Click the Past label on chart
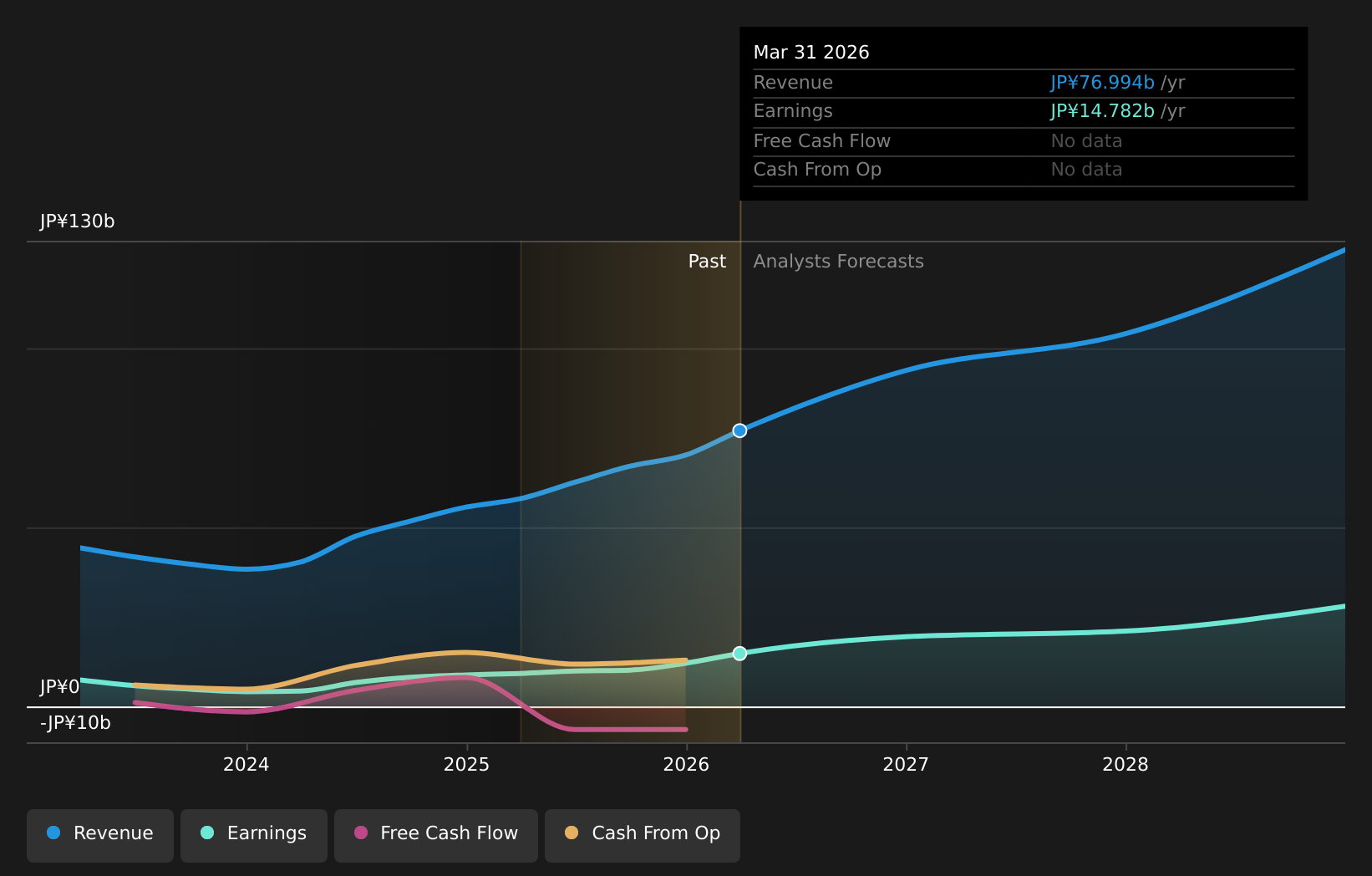The height and width of the screenshot is (876, 1372). 707,262
